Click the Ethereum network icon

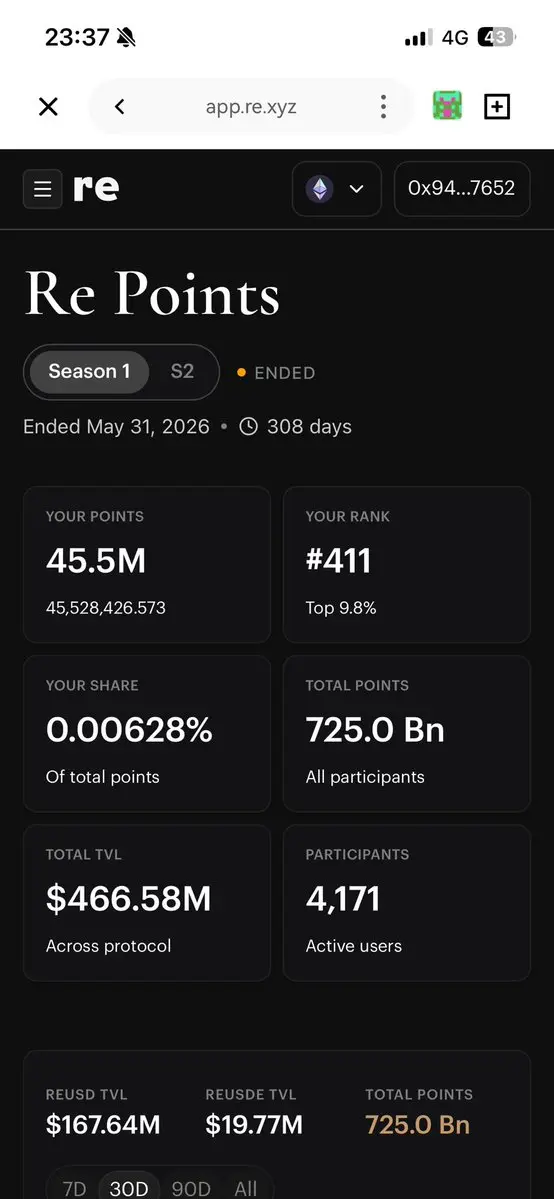[320, 189]
